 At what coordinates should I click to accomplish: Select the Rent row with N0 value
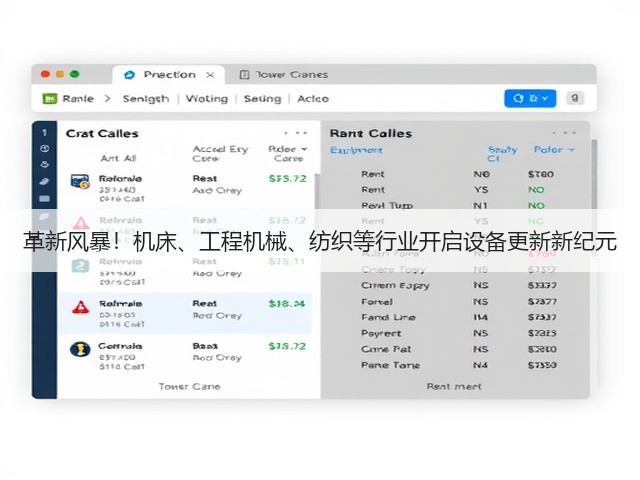(457, 174)
